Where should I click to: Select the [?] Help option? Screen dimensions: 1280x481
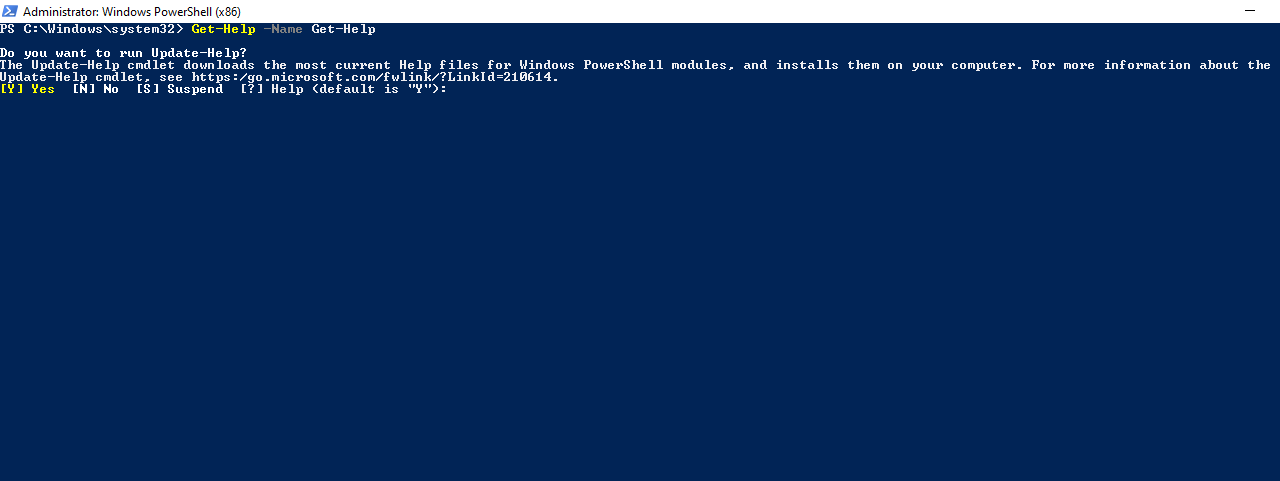[272, 89]
